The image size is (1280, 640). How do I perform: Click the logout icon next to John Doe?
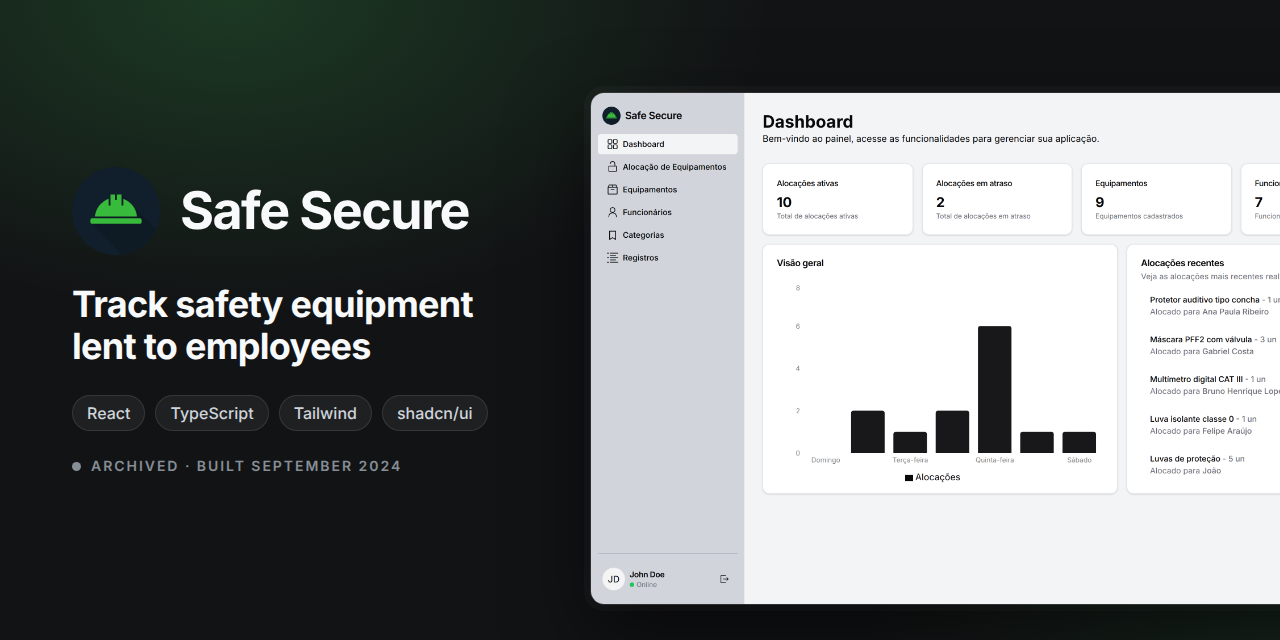point(724,579)
